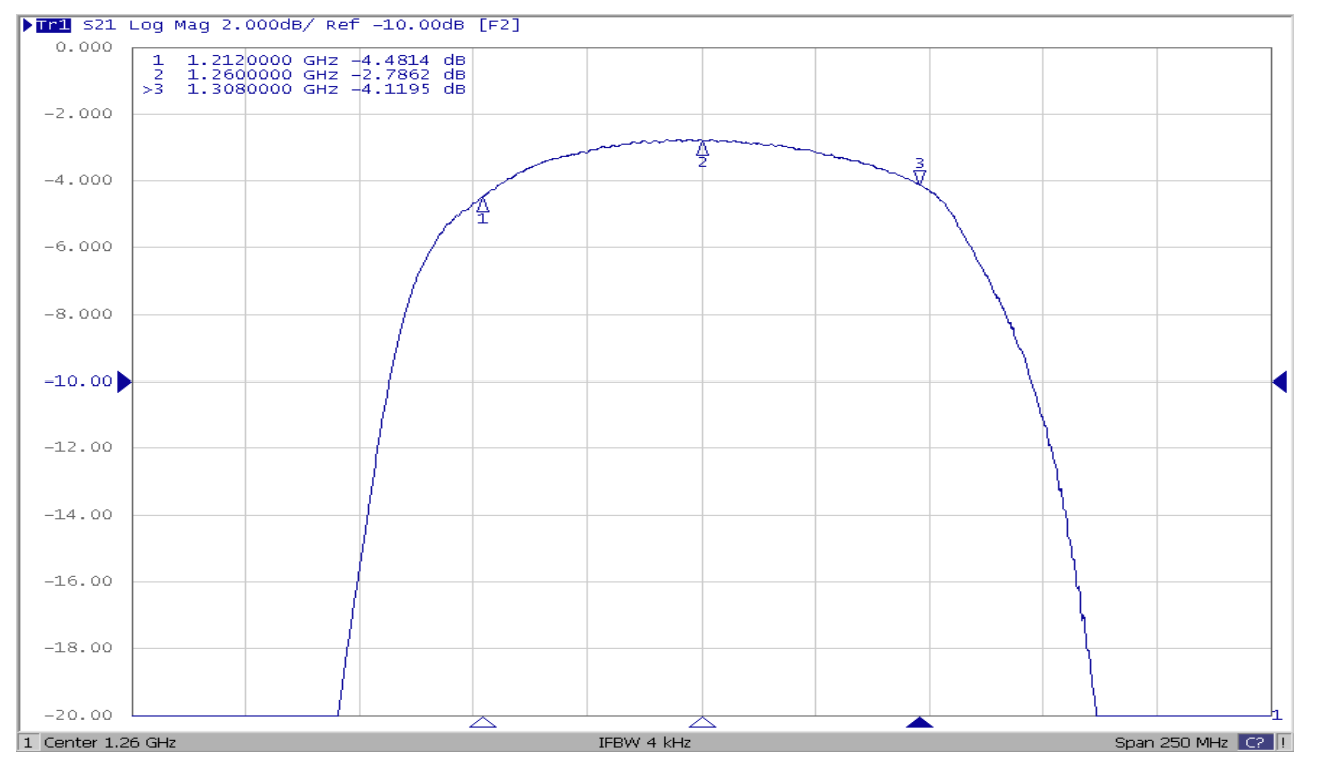Click marker 1 triangle on the trace
The width and height of the screenshot is (1320, 760).
(x=484, y=203)
